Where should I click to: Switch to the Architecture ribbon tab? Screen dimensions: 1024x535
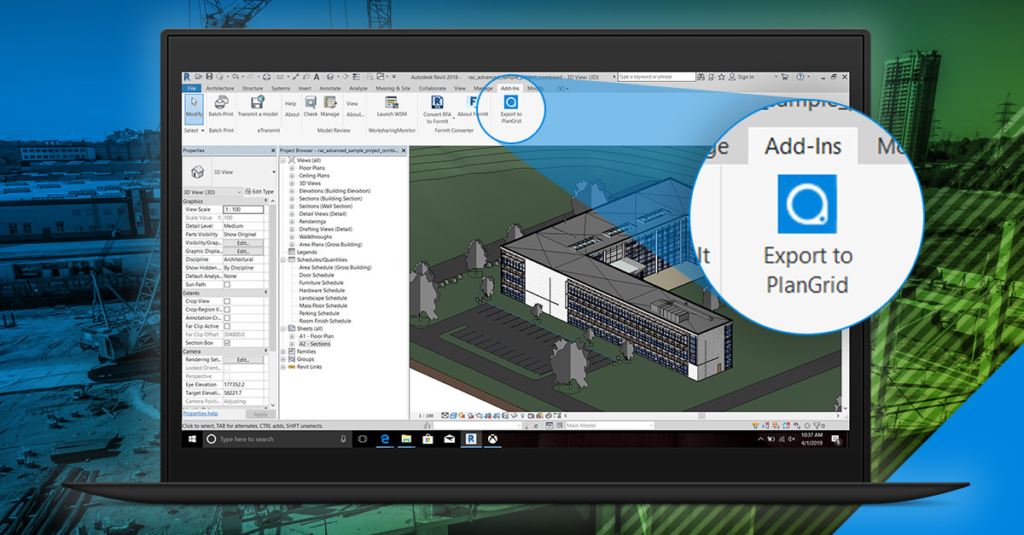(x=219, y=88)
